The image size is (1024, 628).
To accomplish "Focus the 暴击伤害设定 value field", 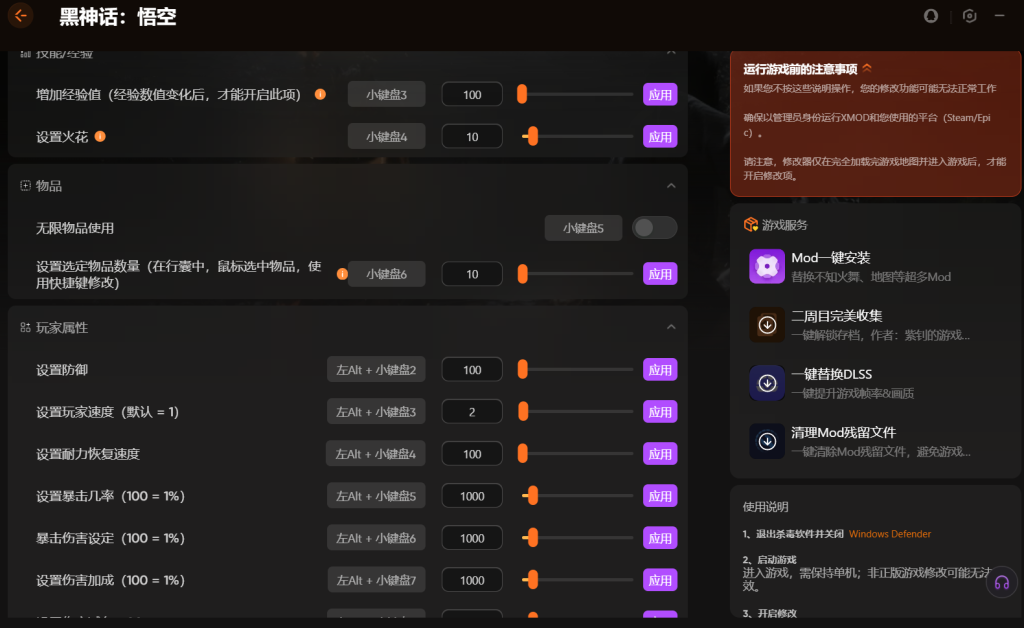I will click(x=472, y=538).
